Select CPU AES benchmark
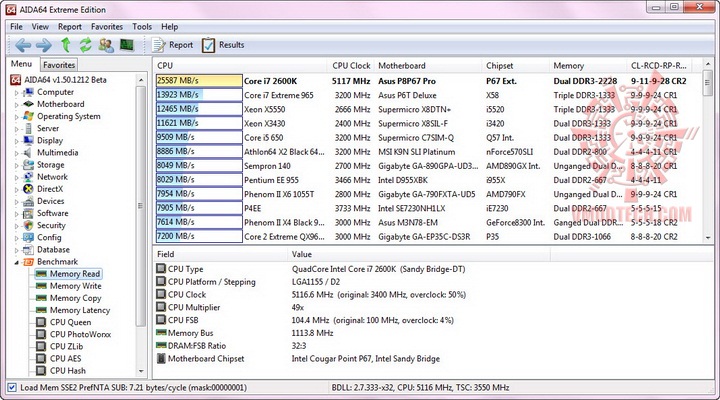The height and width of the screenshot is (400, 720). (x=65, y=359)
